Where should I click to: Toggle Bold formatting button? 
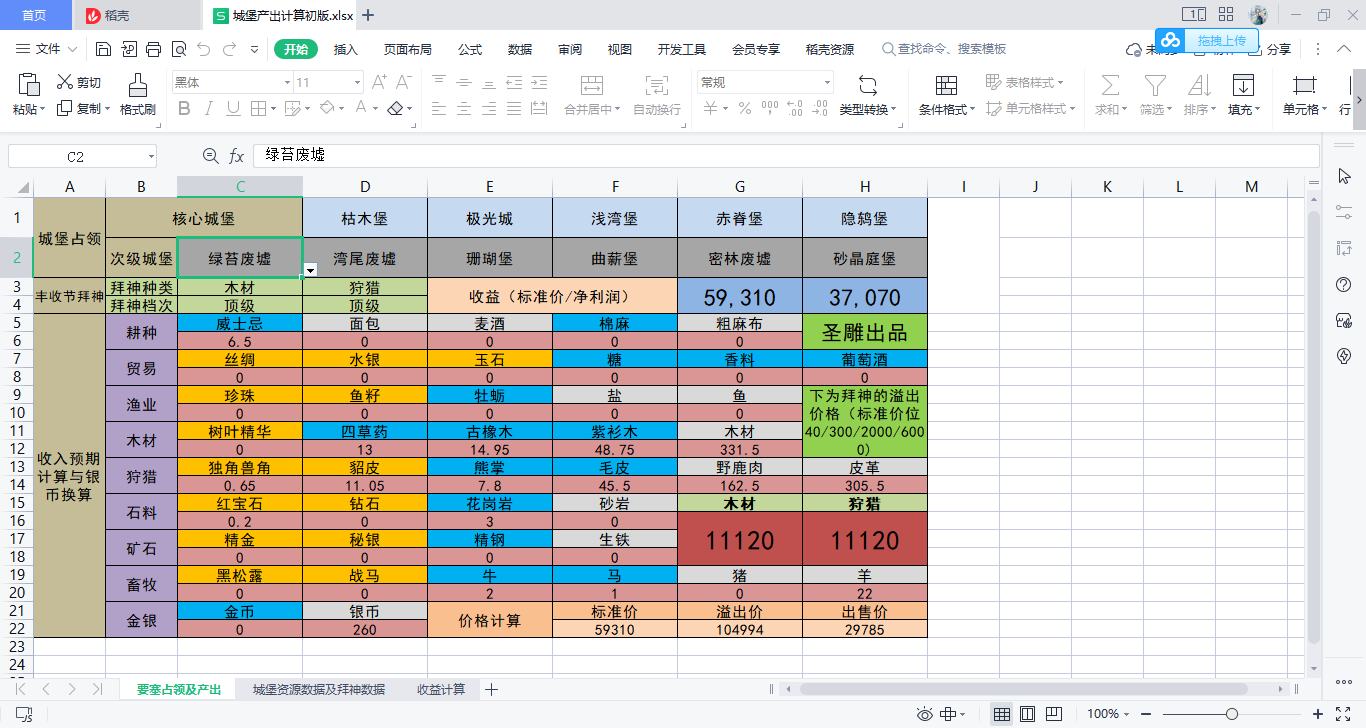point(183,108)
